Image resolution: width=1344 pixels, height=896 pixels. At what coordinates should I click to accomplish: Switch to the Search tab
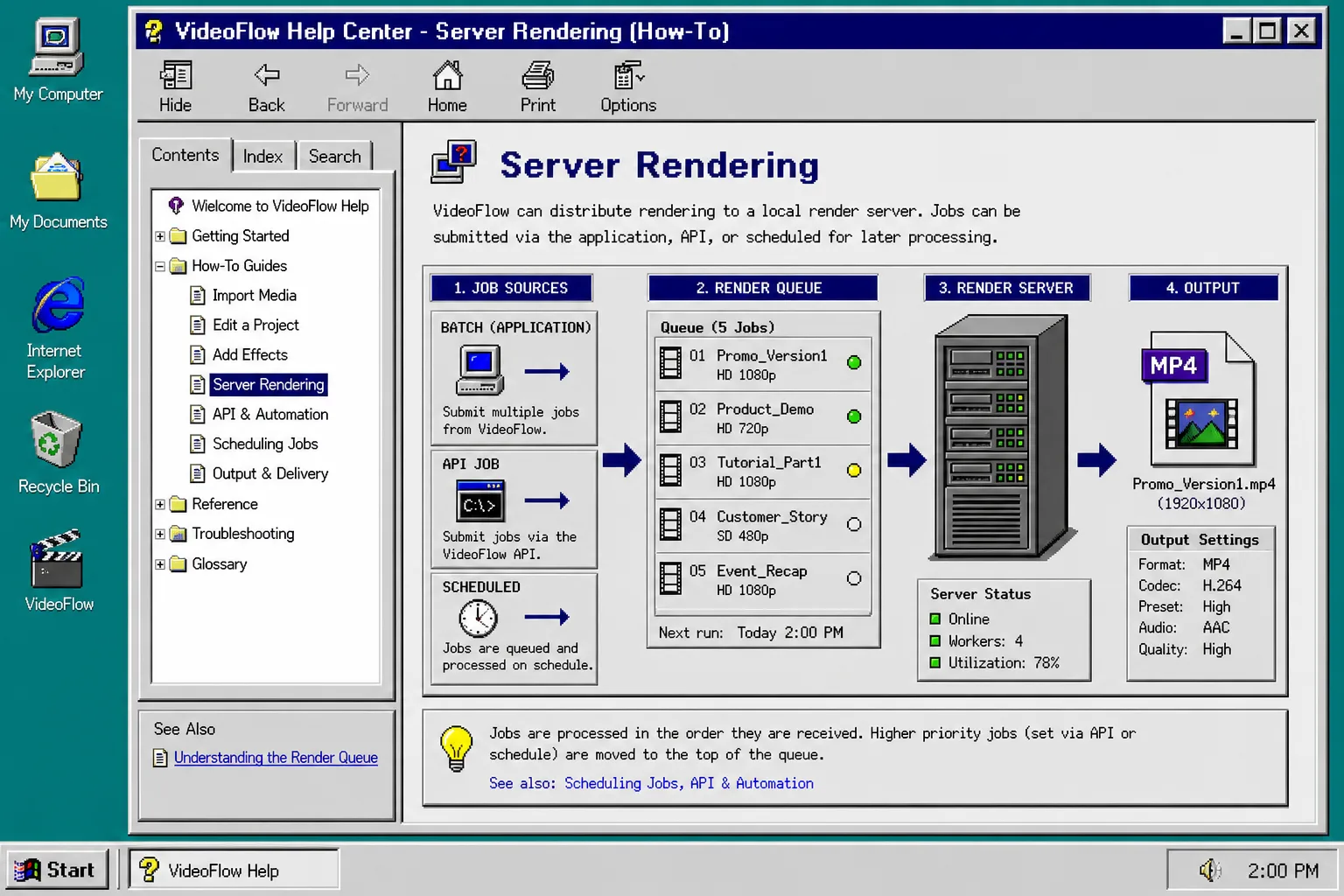334,156
